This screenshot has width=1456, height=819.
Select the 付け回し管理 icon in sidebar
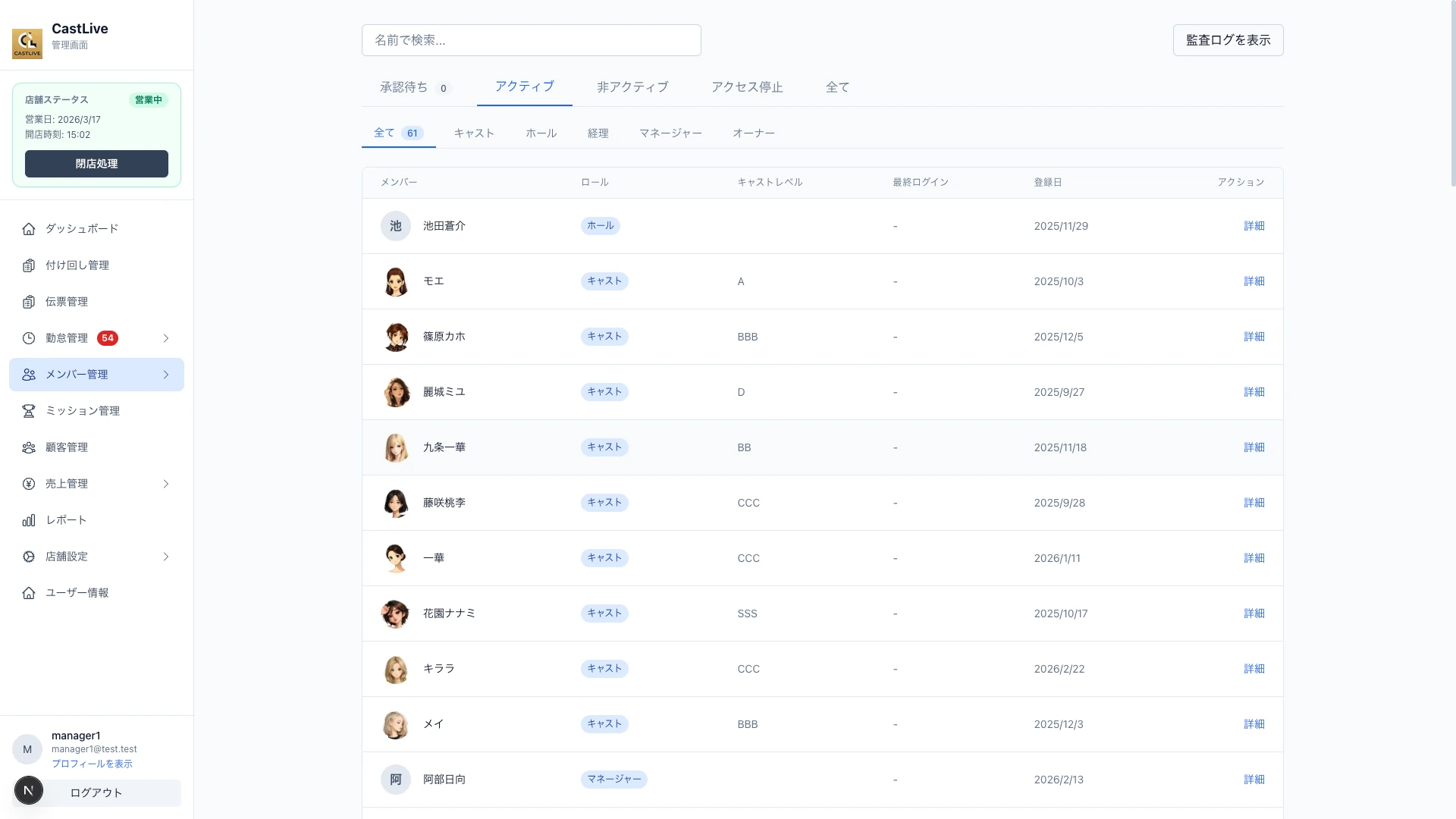tap(29, 265)
